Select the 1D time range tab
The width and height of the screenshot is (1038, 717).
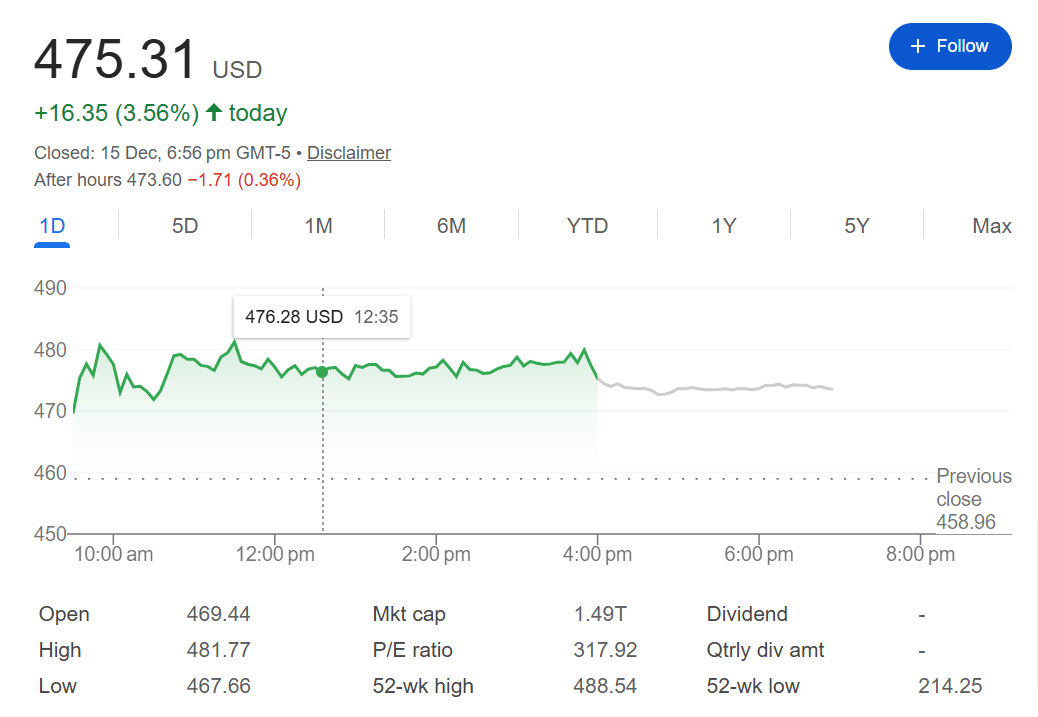click(x=52, y=226)
